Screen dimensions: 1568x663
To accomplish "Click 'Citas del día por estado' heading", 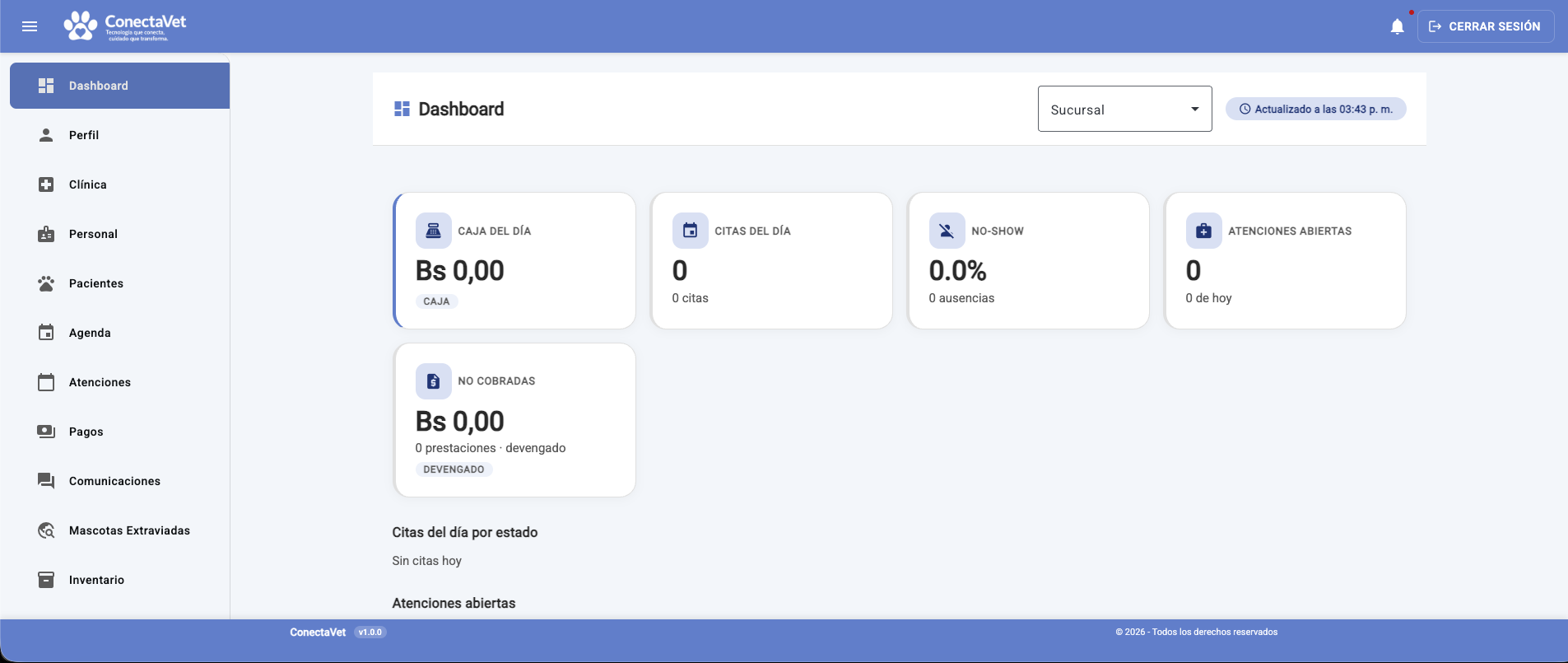I will pyautogui.click(x=465, y=532).
